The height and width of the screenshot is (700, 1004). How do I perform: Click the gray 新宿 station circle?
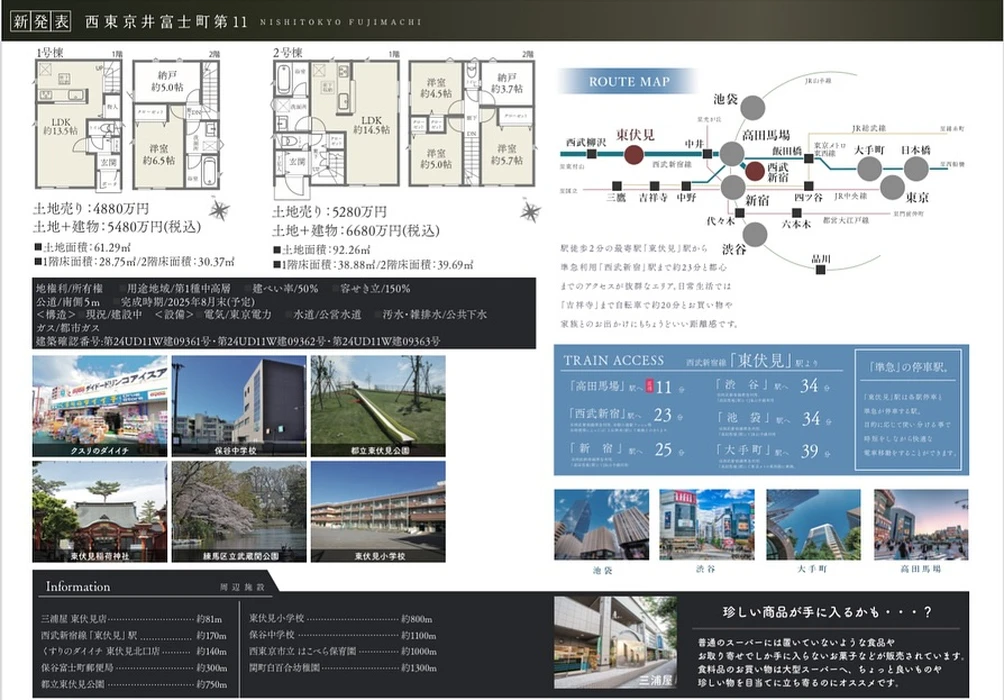[x=733, y=188]
